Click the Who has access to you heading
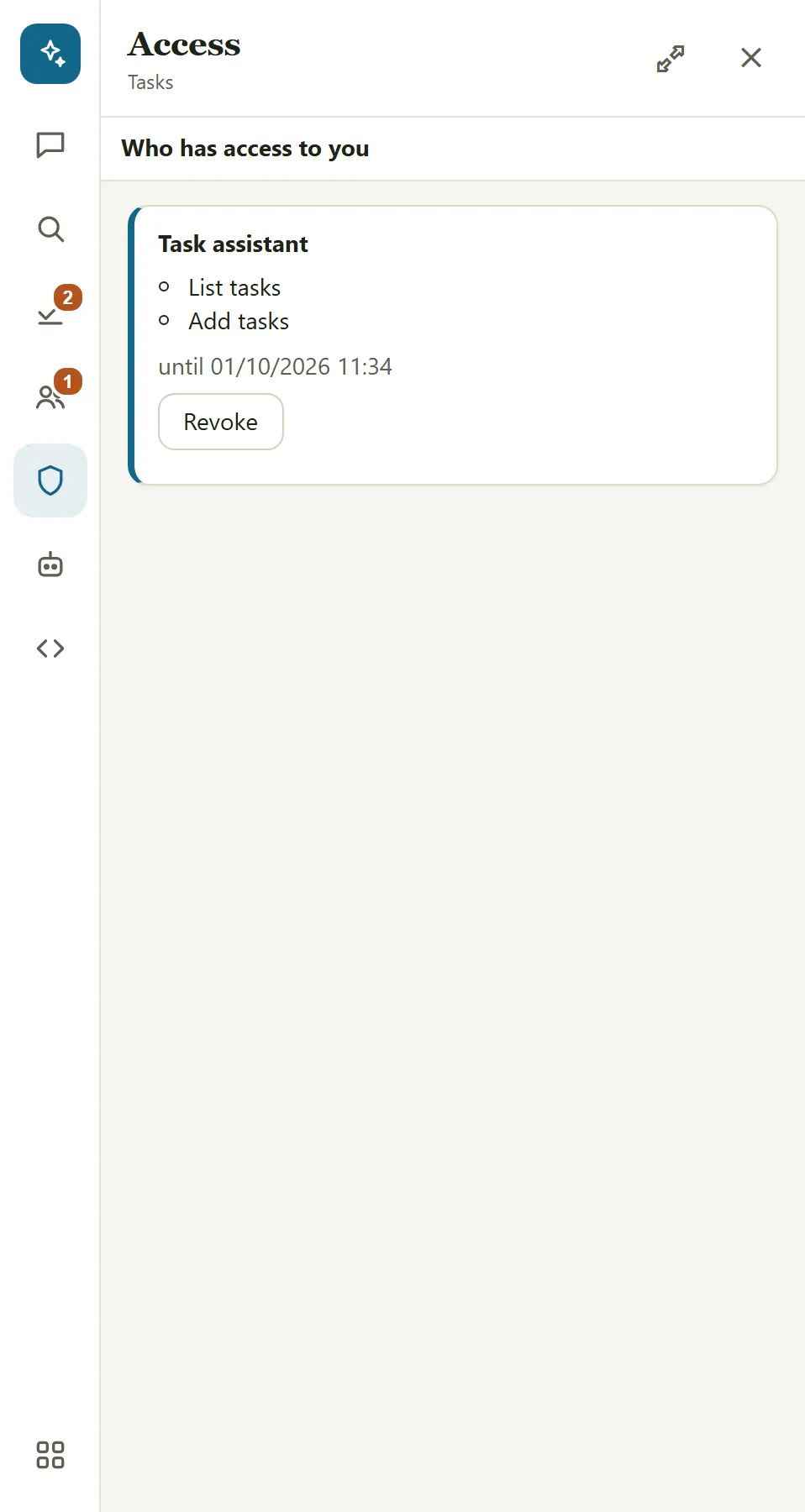 click(245, 149)
